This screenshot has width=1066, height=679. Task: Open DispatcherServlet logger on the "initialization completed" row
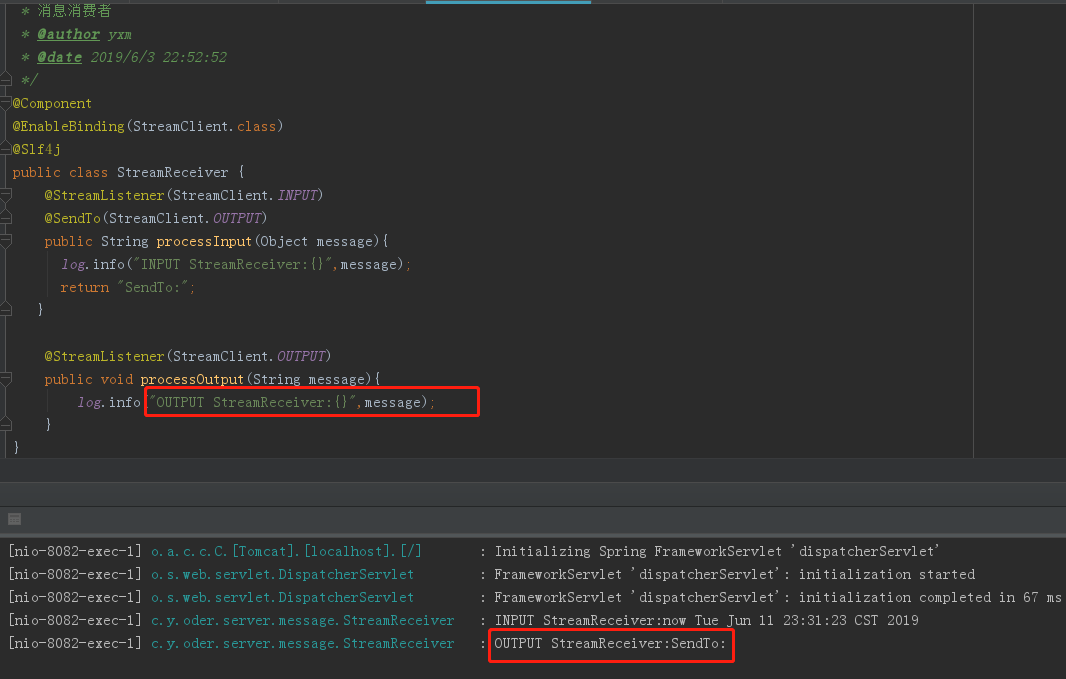click(x=282, y=597)
